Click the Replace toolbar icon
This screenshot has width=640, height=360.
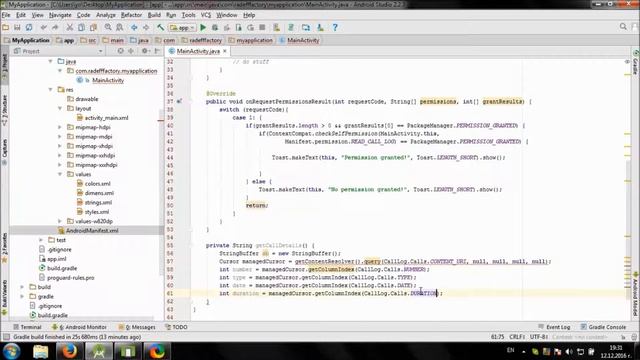click(120, 27)
